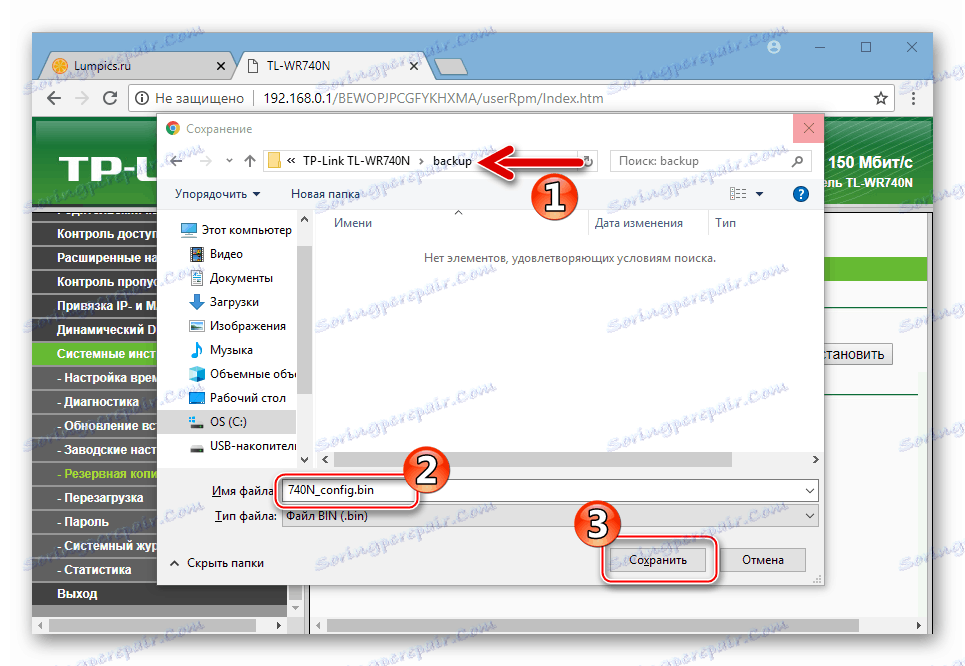This screenshot has width=965, height=666.
Task: Click the browser address bar URL
Action: pos(433,98)
